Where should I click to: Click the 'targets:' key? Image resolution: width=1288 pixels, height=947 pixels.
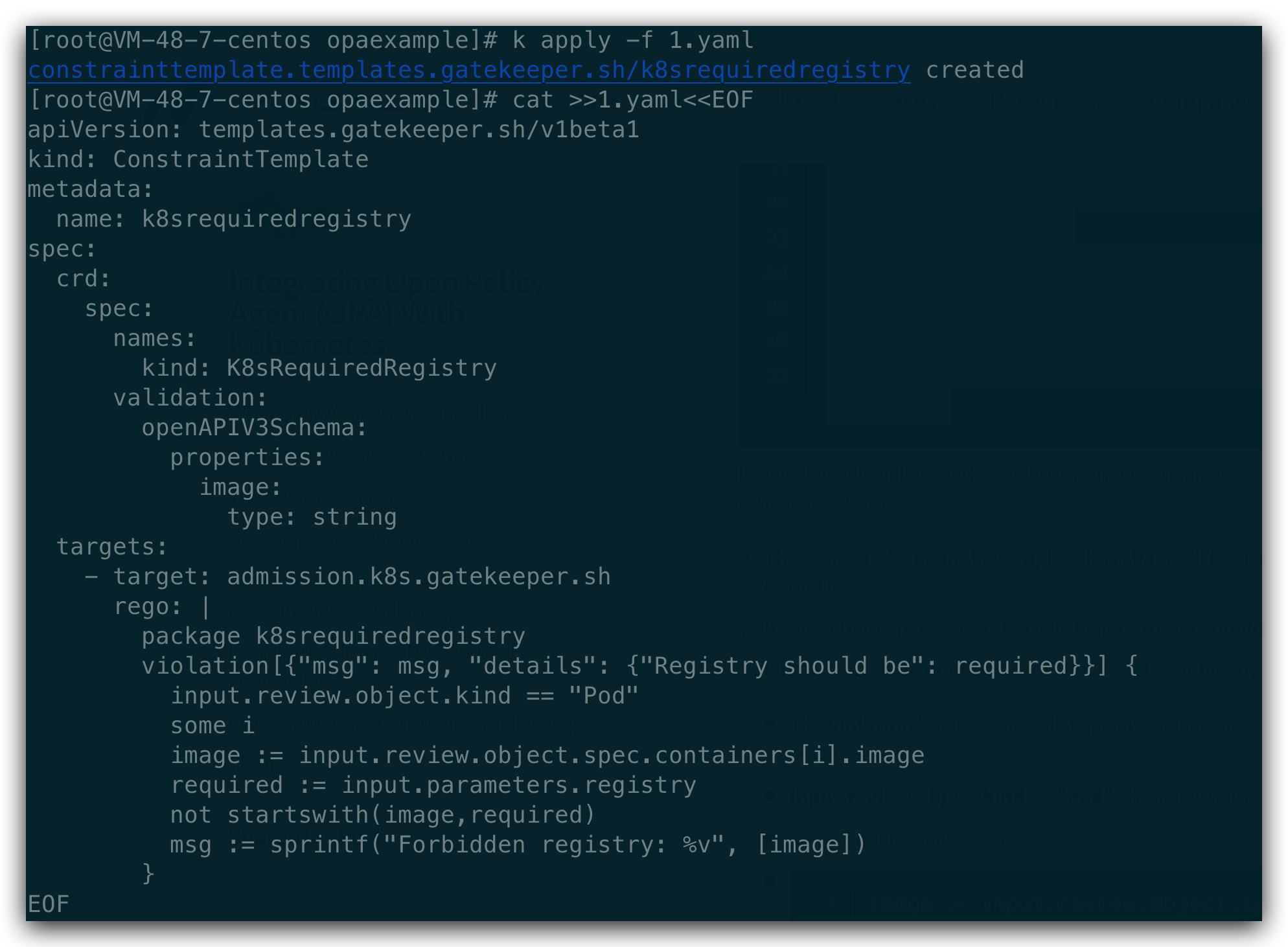[x=111, y=547]
